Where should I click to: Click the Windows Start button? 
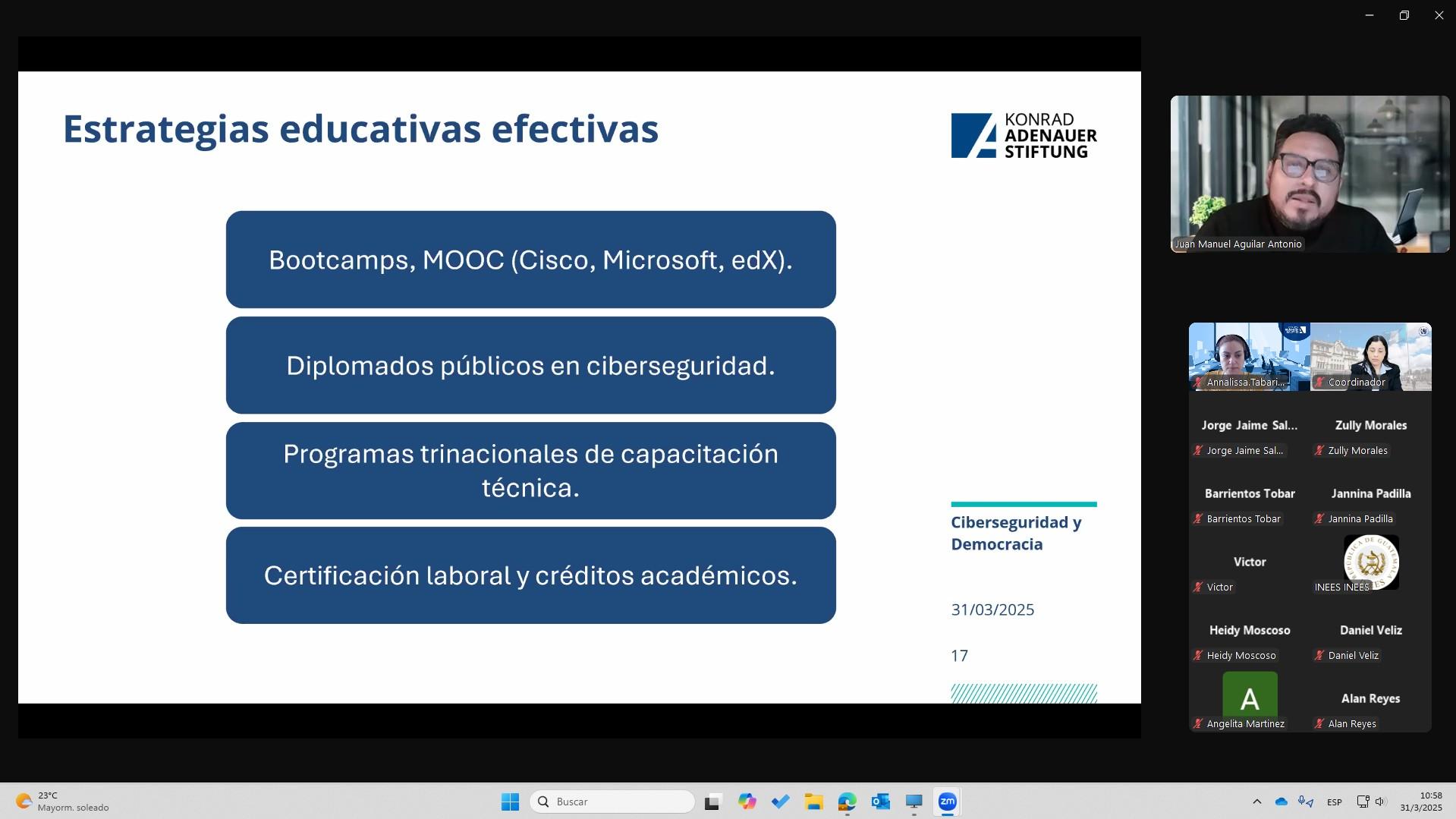click(x=510, y=802)
